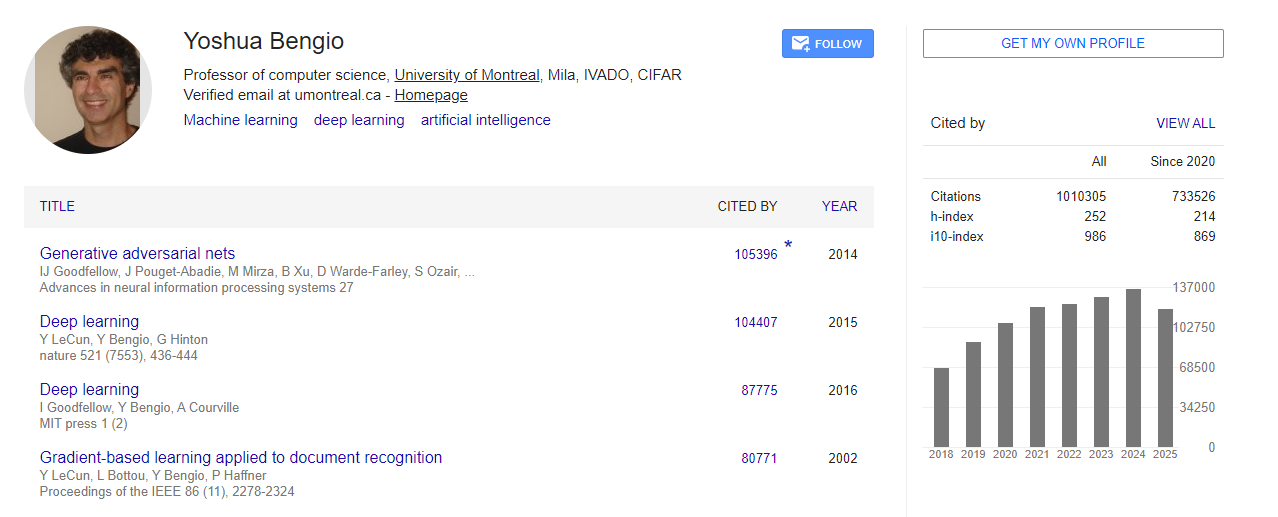Open Gradient-based learning applied to document recognition

coord(240,458)
